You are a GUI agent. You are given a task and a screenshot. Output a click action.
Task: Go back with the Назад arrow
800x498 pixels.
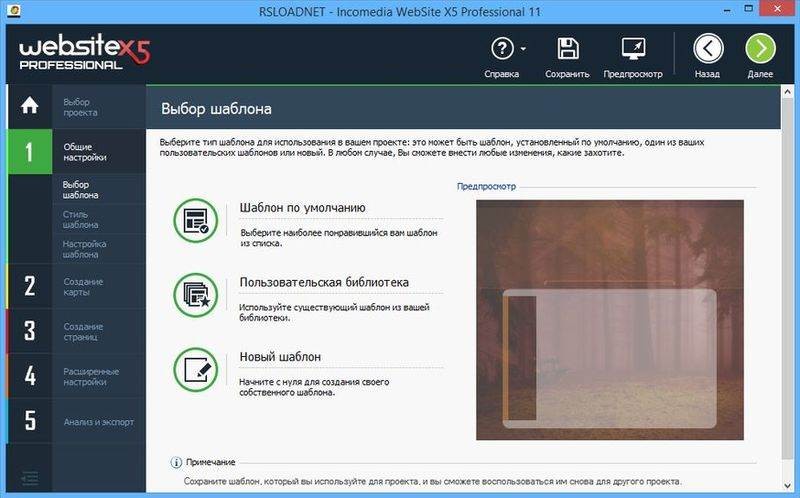click(708, 49)
